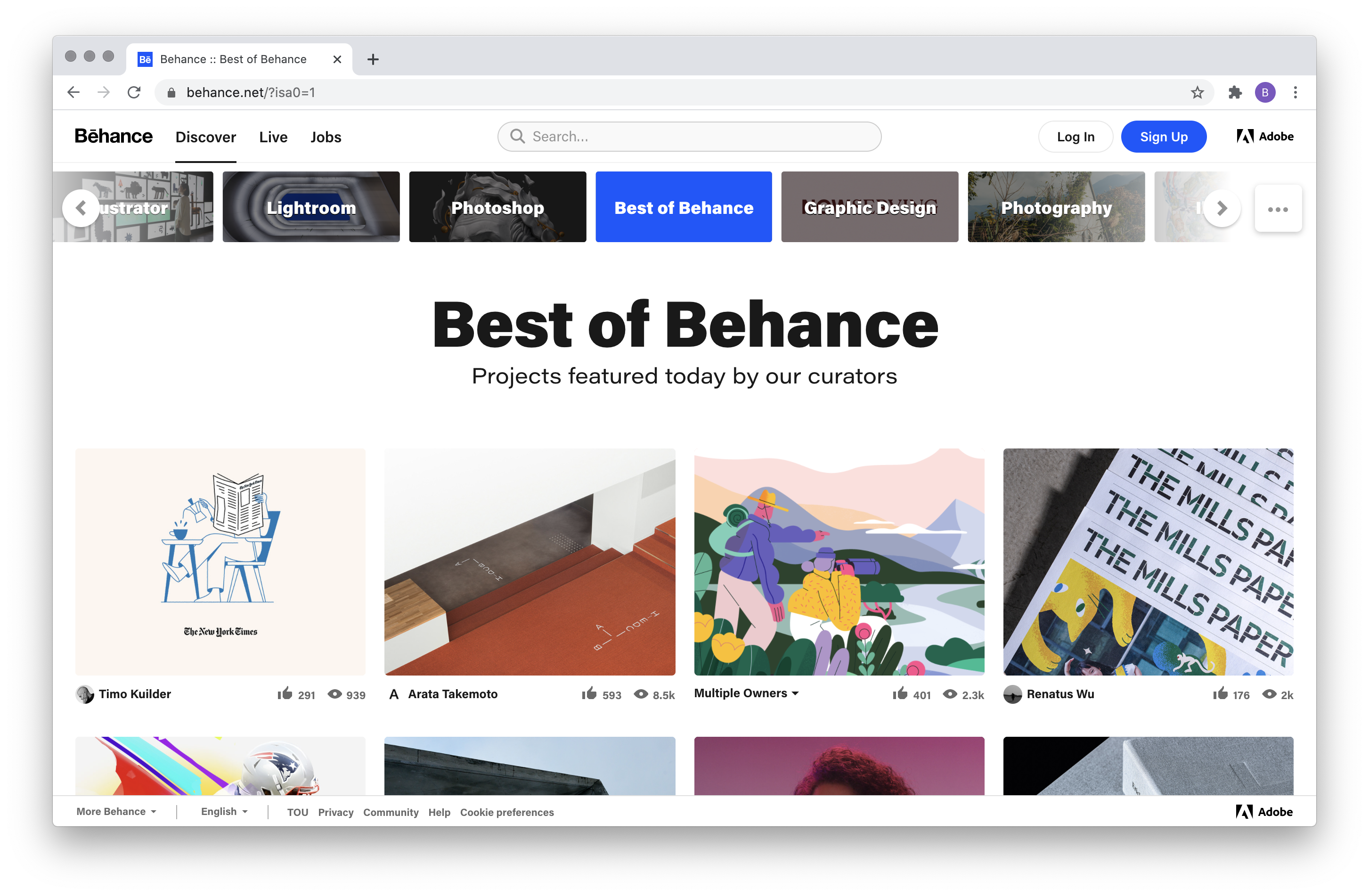Select the Photography category tab

pos(1057,207)
